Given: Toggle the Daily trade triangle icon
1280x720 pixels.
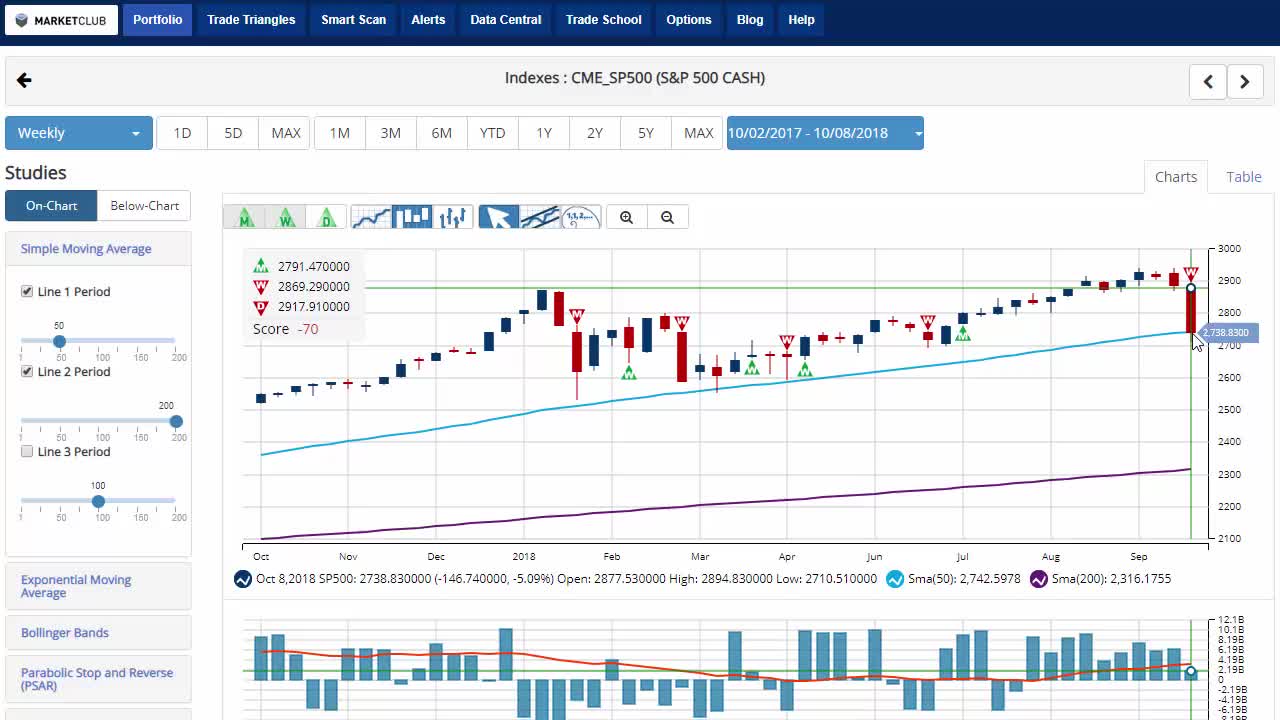Looking at the screenshot, I should pyautogui.click(x=326, y=217).
